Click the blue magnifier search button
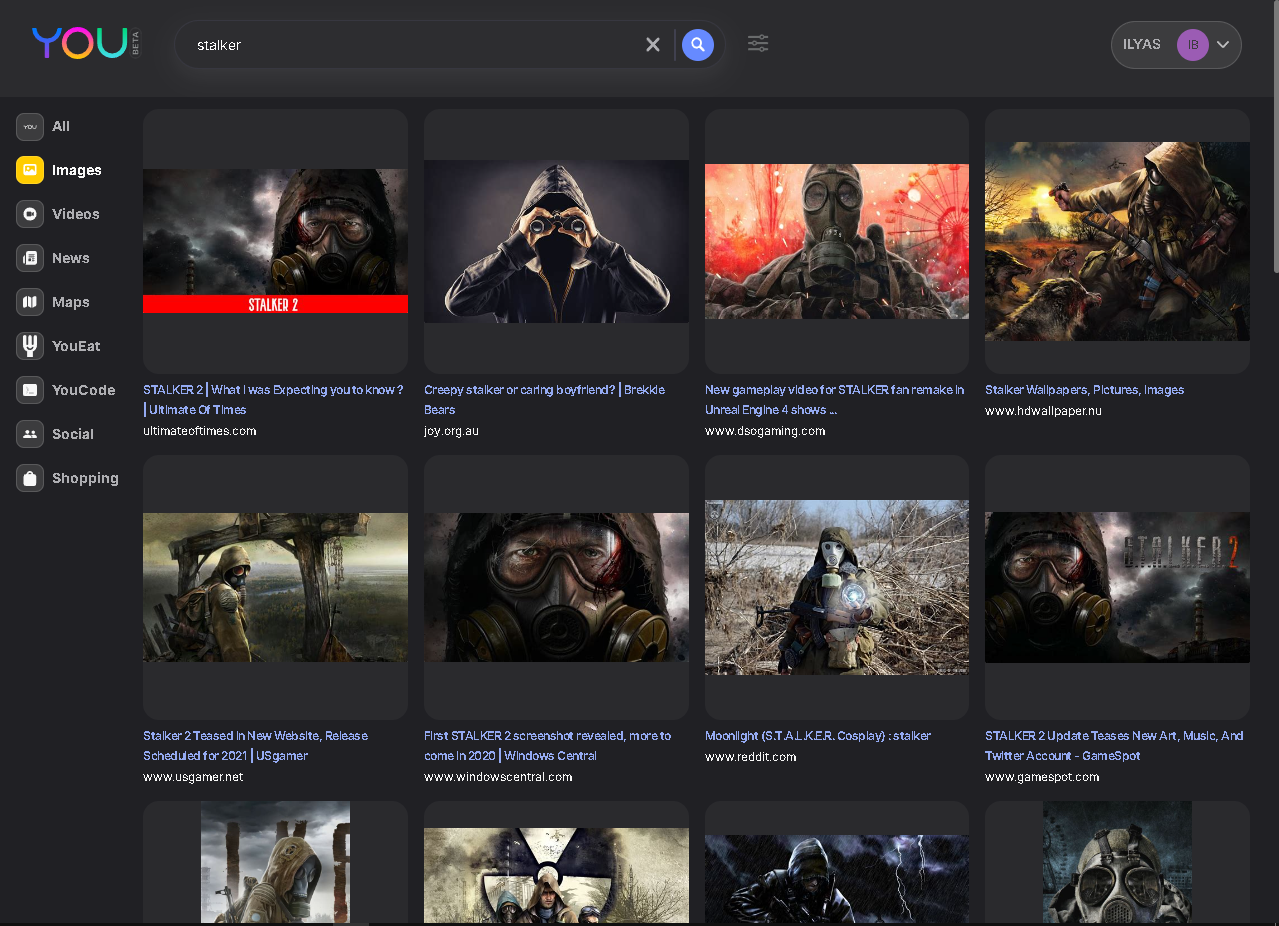Viewport: 1279px width, 926px height. 698,45
